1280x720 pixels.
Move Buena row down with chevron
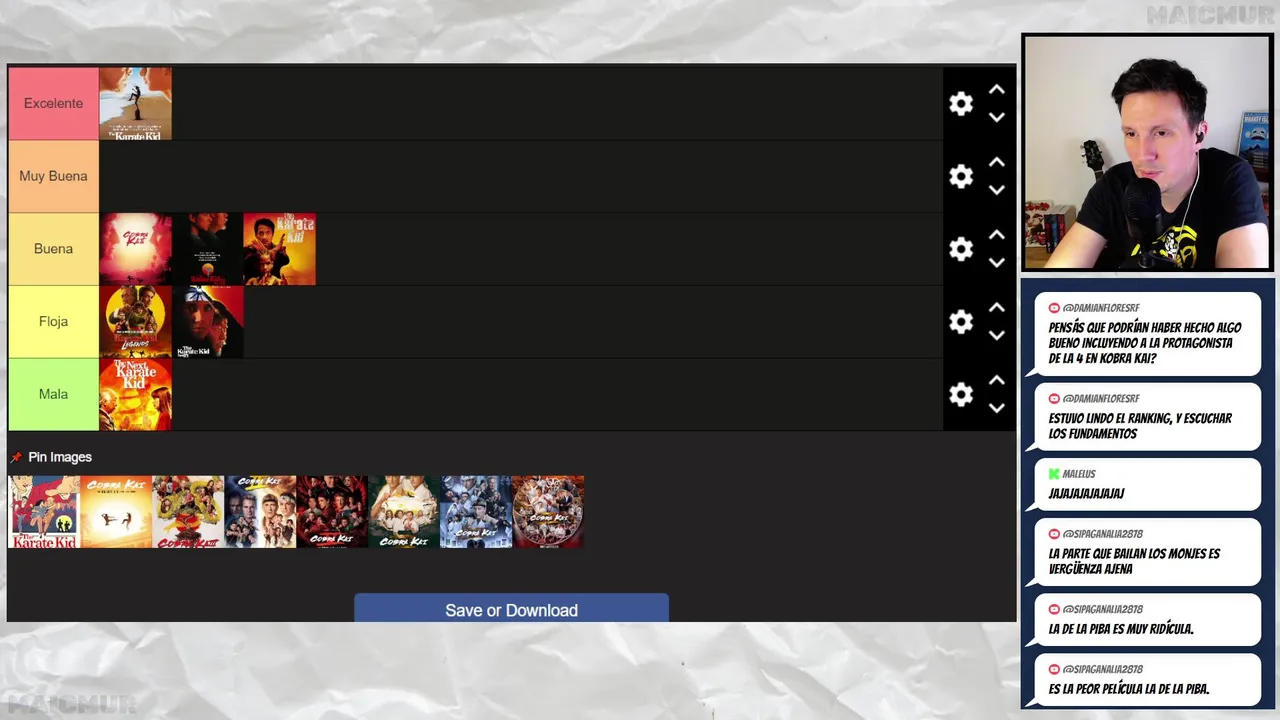tap(996, 263)
